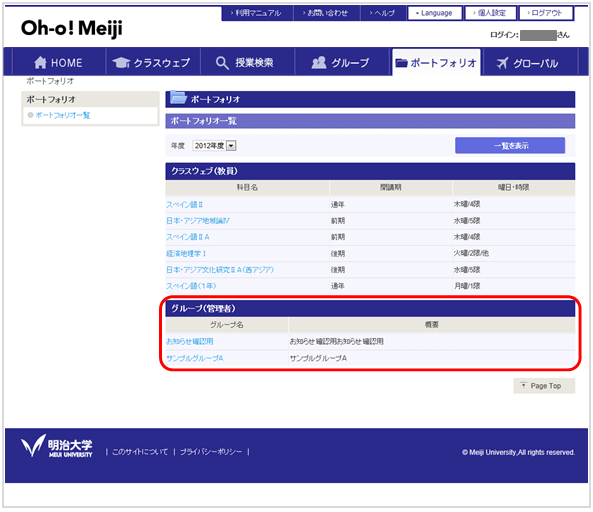Click プライバシーポリシー footer link
This screenshot has height=512, width=593.
pyautogui.click(x=211, y=452)
